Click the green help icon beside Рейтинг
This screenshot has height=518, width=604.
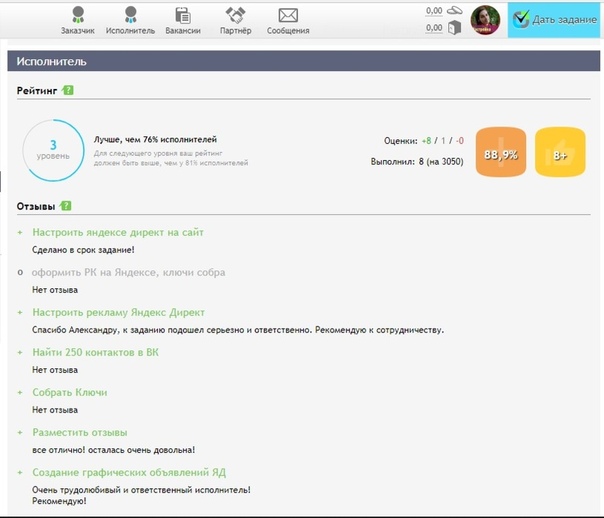[x=67, y=90]
